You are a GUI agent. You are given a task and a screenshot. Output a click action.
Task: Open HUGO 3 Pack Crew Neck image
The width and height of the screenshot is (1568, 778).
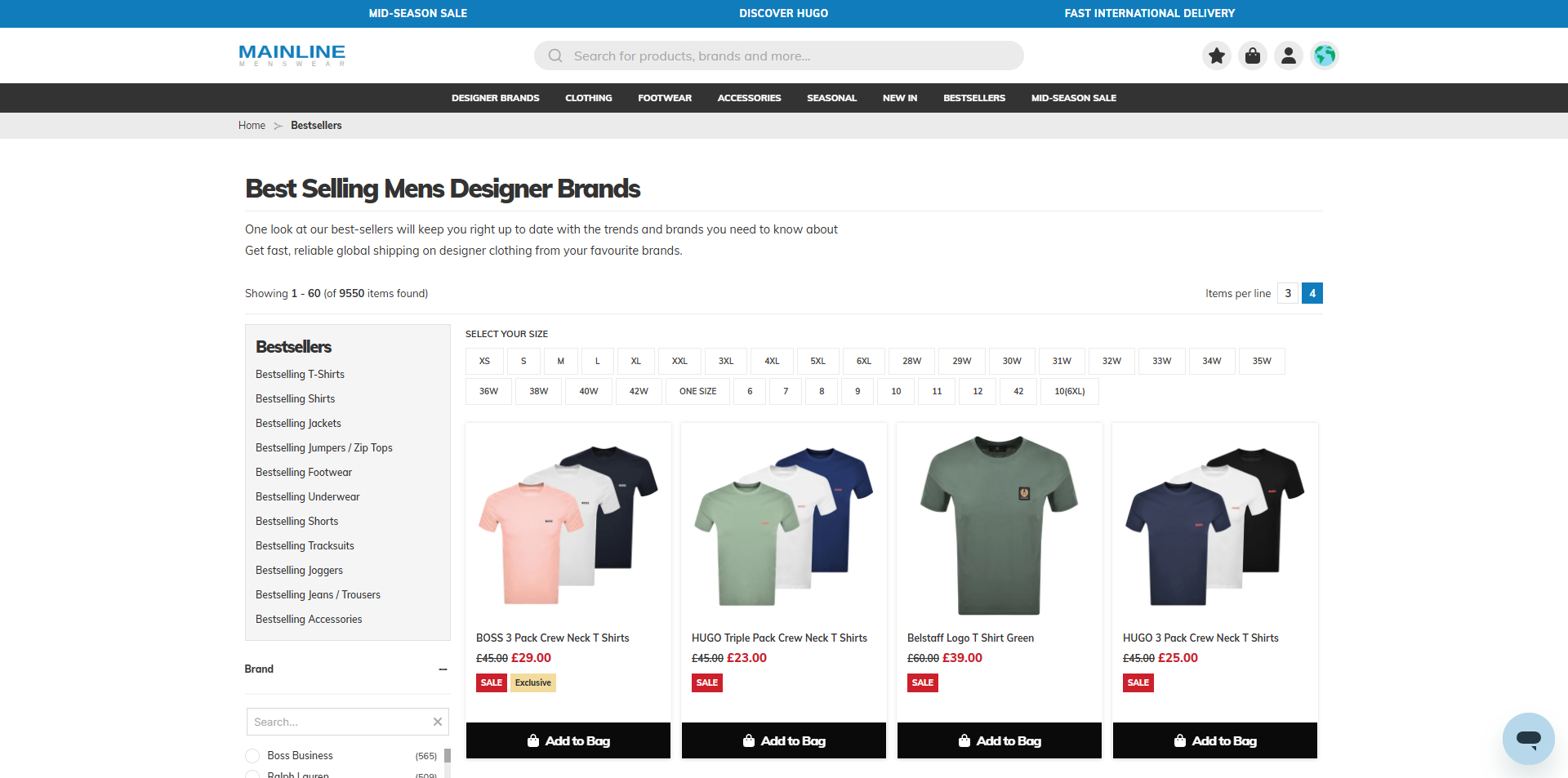pos(1215,526)
